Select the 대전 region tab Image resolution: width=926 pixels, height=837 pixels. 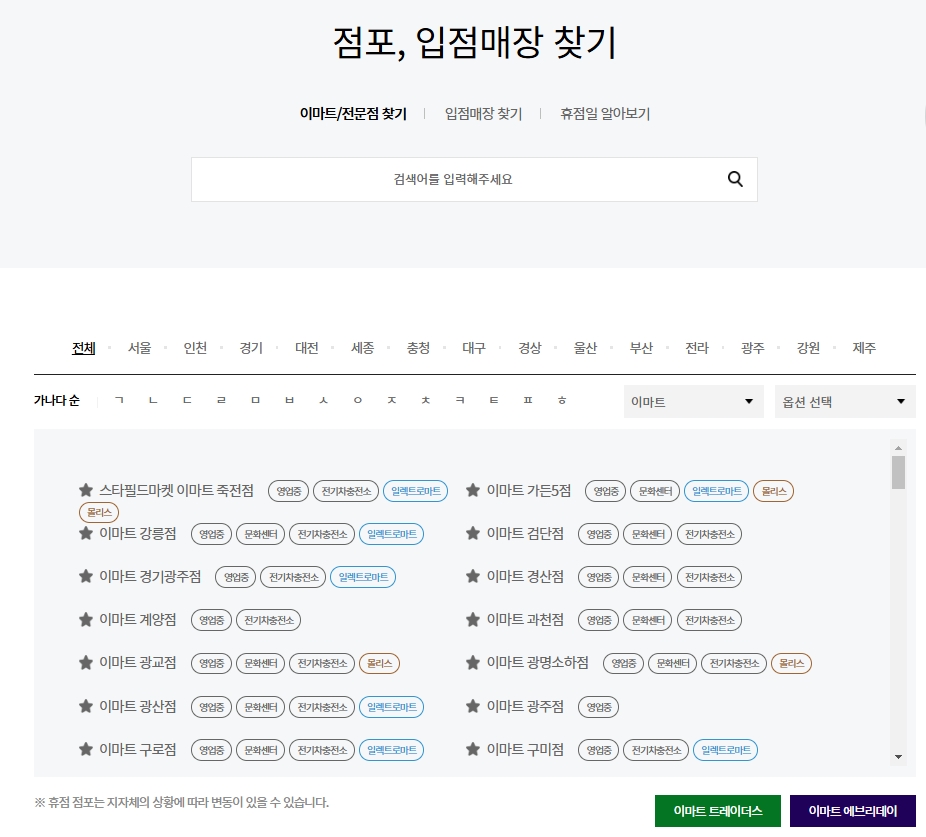pyautogui.click(x=307, y=348)
